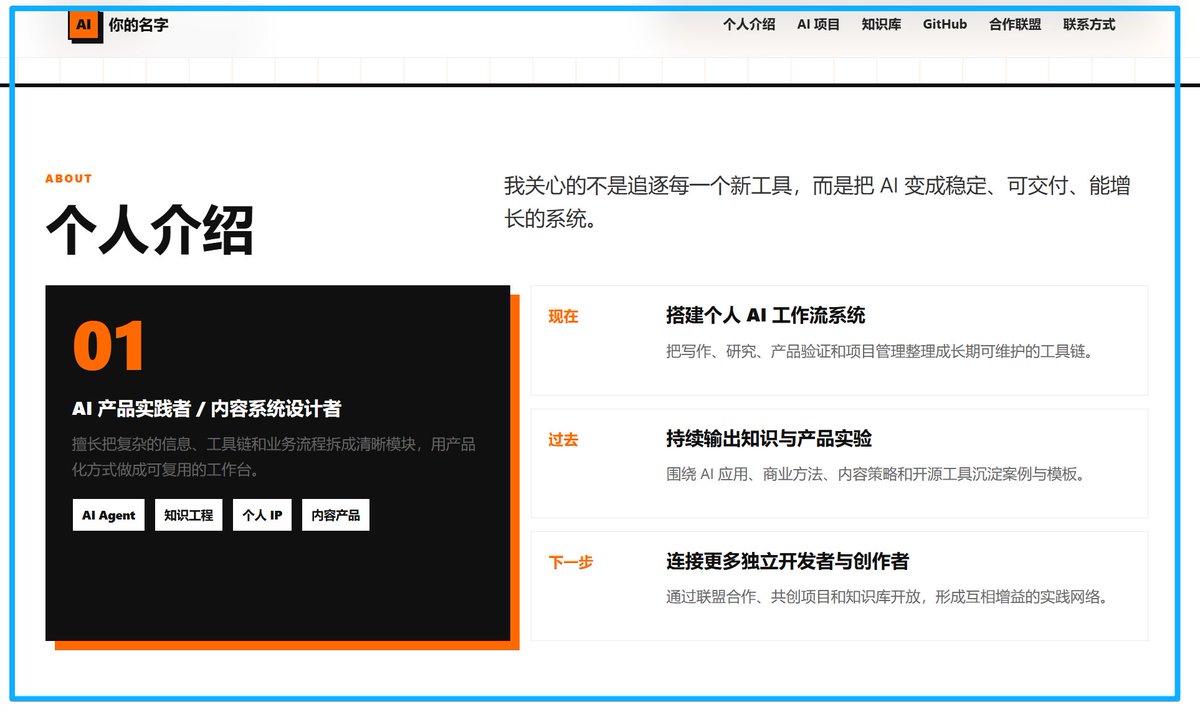
Task: Click the 下一步 timeline label
Action: point(571,563)
